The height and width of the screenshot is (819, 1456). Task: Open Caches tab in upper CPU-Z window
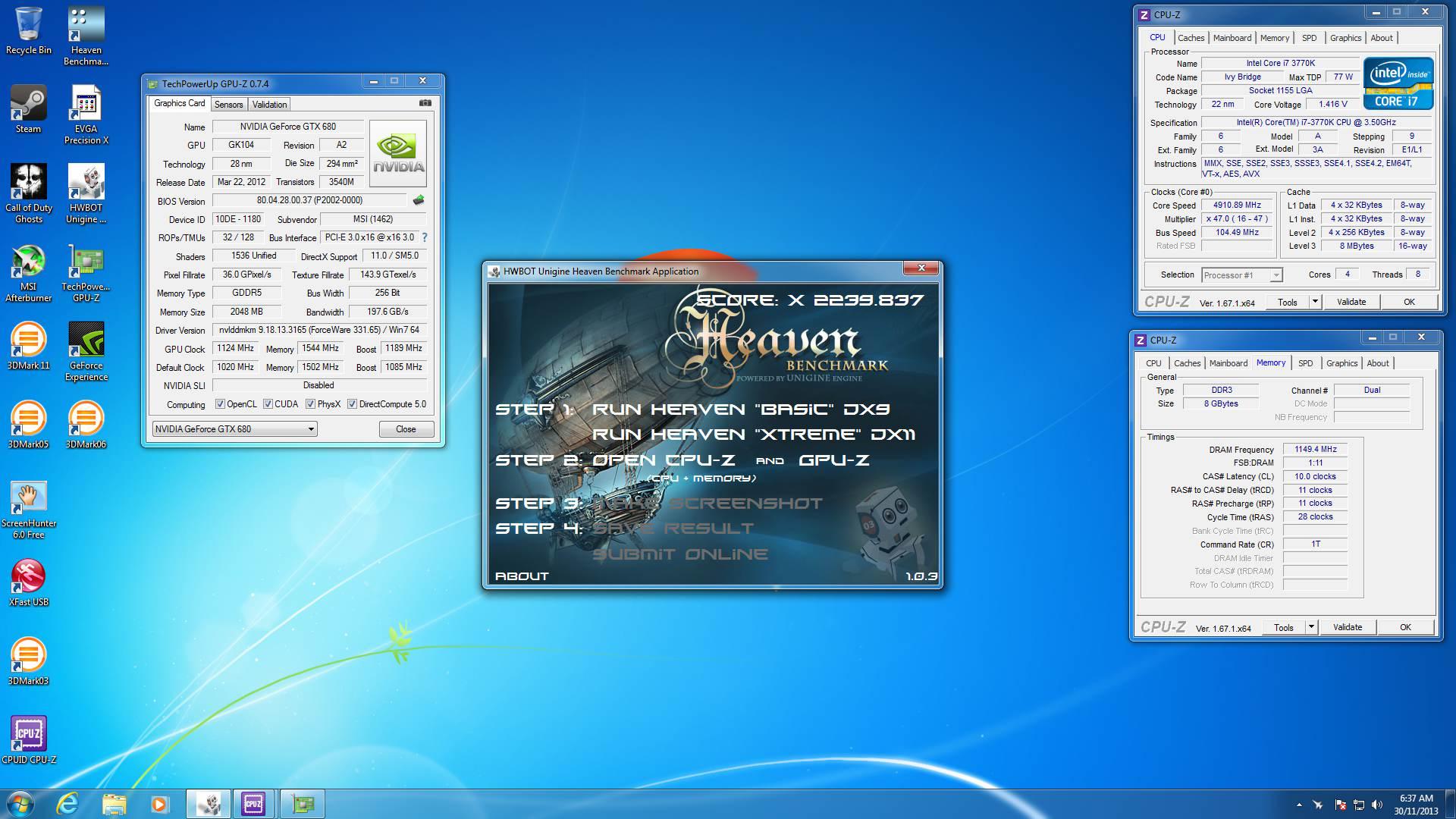(1191, 38)
